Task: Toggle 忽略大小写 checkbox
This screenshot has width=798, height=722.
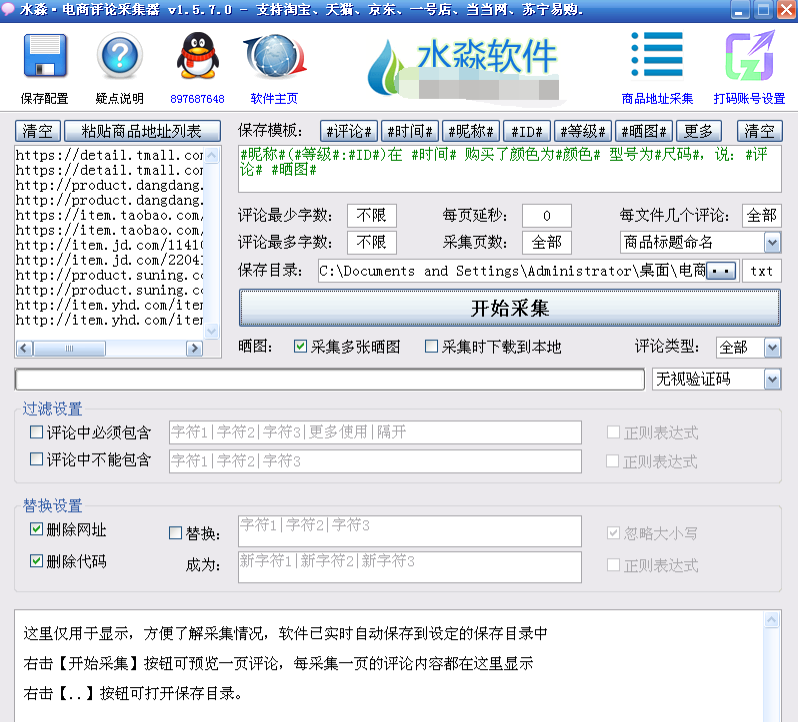Action: pyautogui.click(x=613, y=533)
